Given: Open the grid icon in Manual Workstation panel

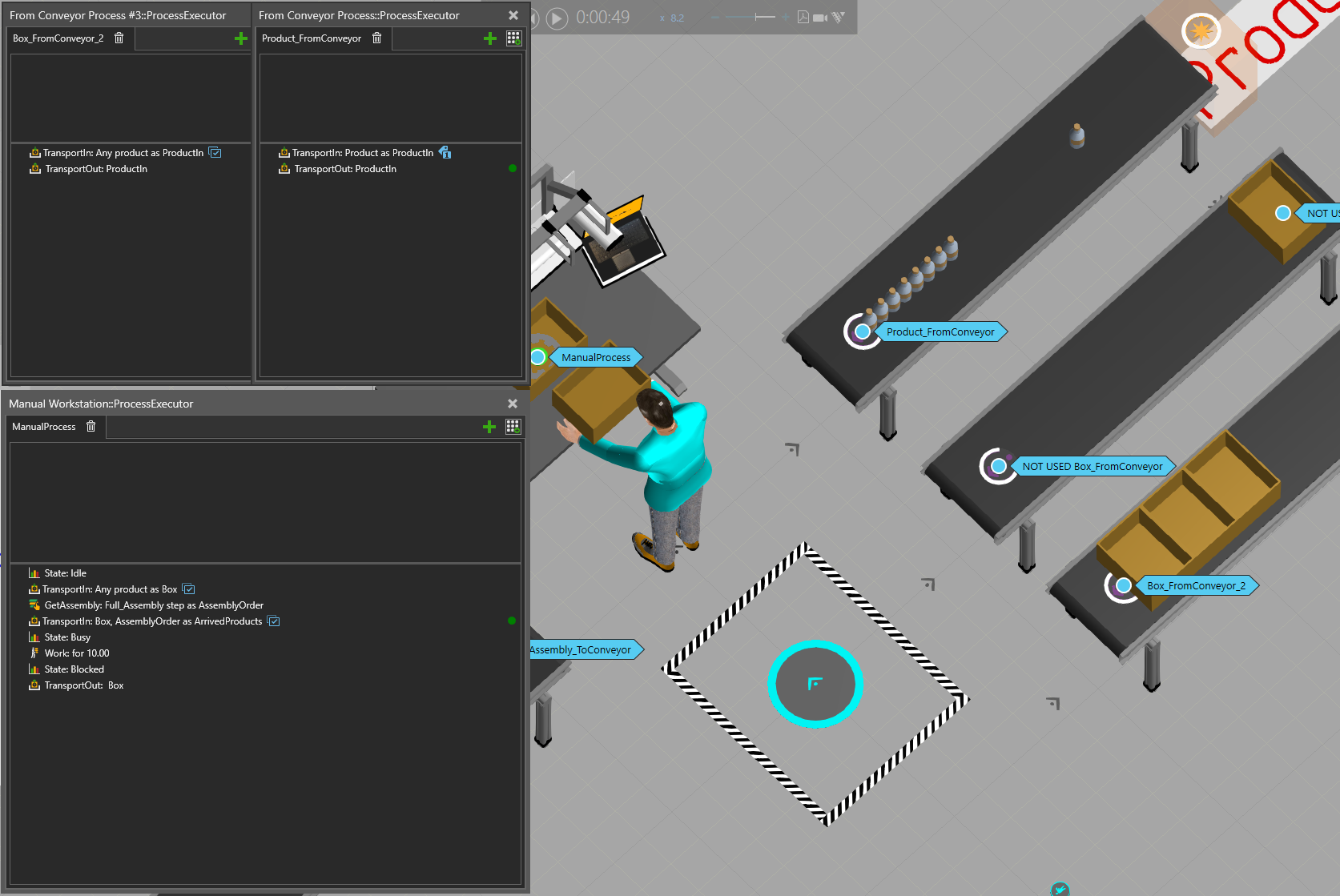Looking at the screenshot, I should pos(513,427).
